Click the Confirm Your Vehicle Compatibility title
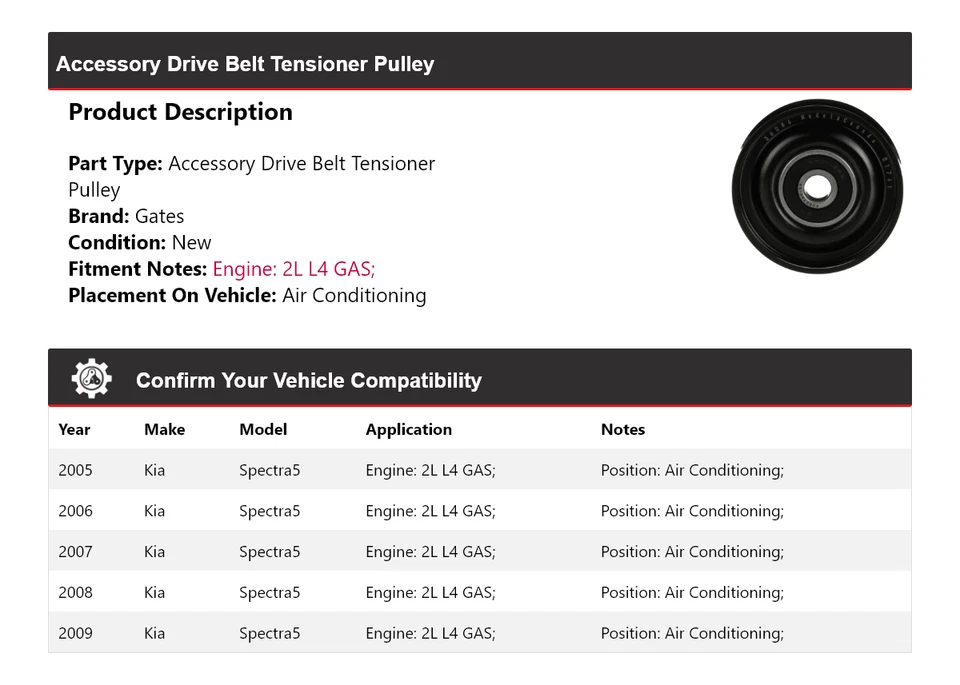The image size is (960, 685). click(308, 381)
